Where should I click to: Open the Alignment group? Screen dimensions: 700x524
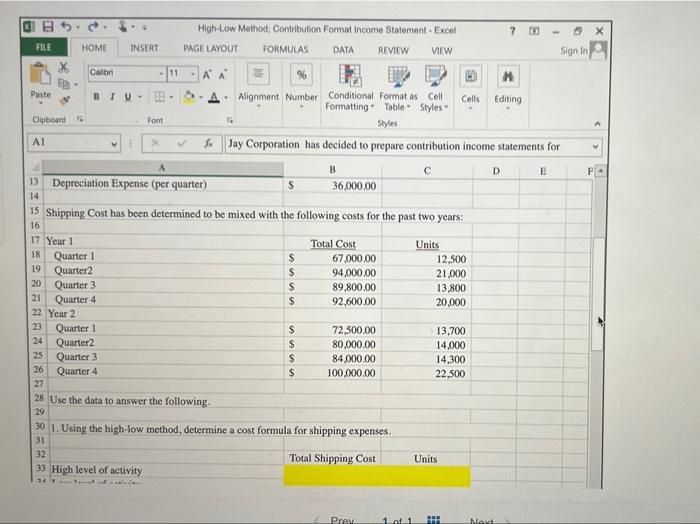tap(258, 87)
